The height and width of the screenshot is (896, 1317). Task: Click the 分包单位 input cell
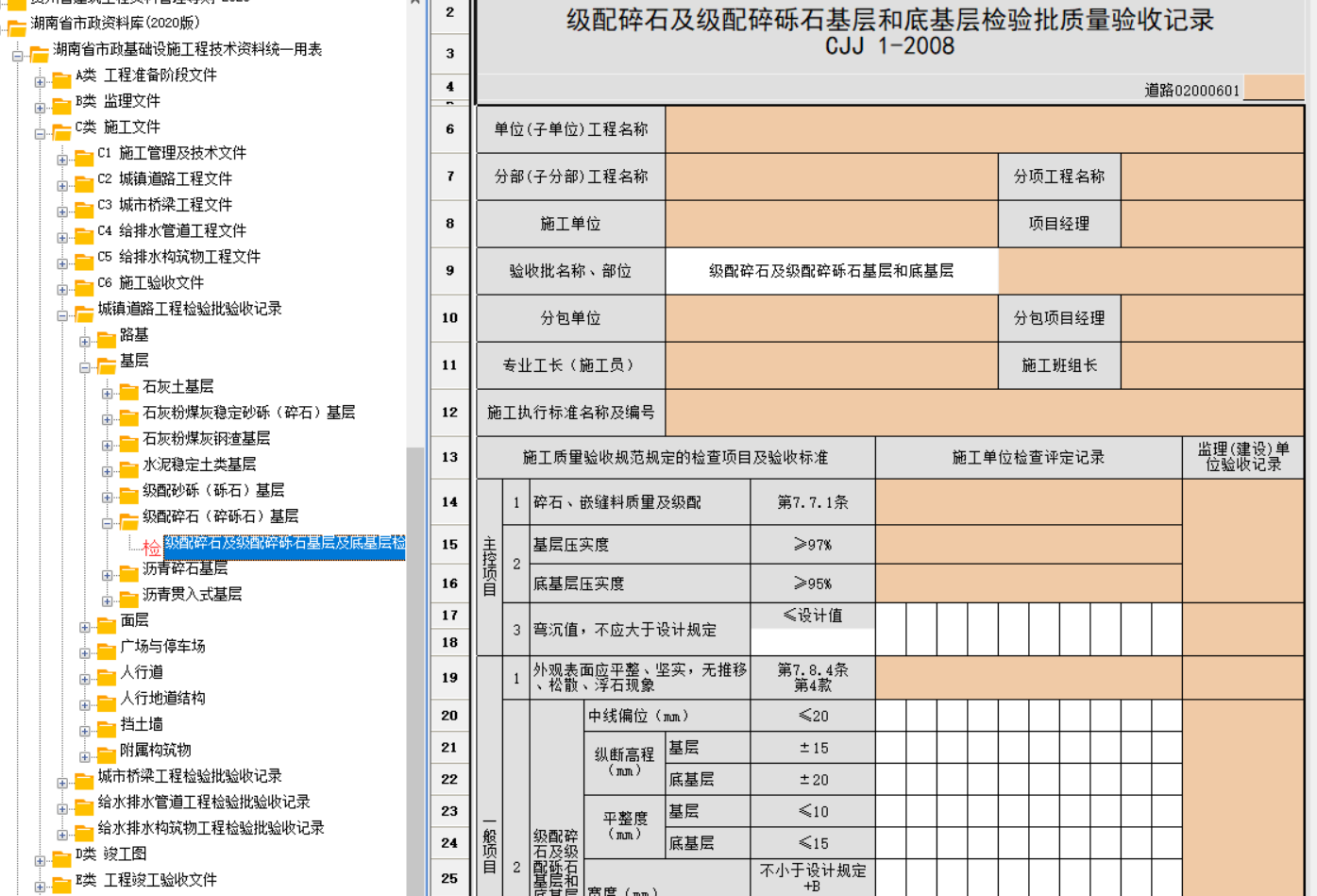(x=832, y=318)
